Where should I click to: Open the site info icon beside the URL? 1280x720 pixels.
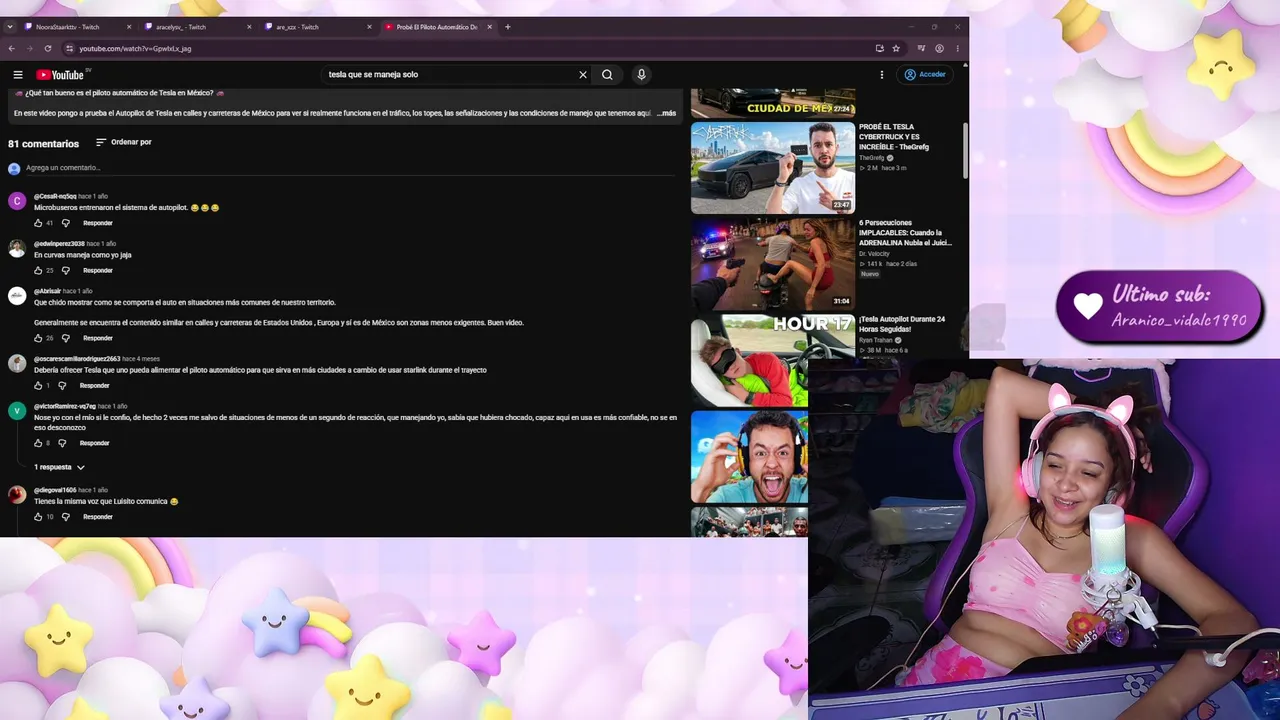(69, 48)
